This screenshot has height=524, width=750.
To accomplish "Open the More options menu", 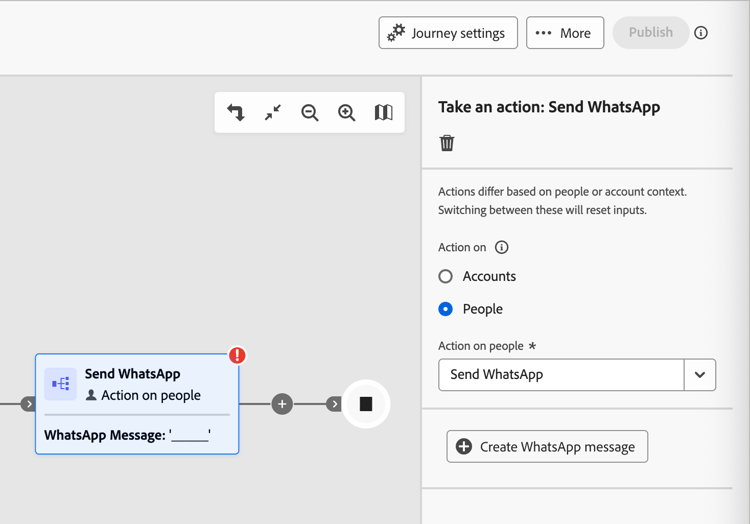I will point(565,33).
